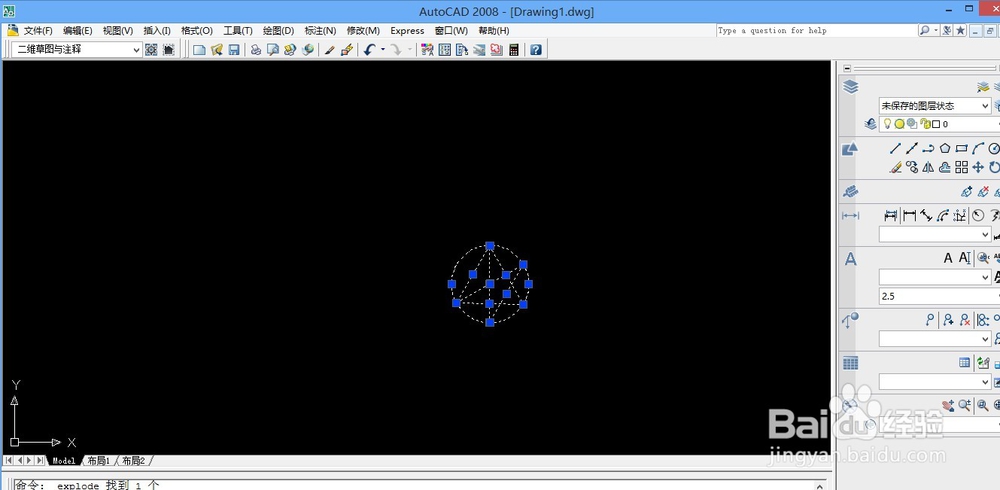Image resolution: width=1000 pixels, height=490 pixels.
Task: Select the Move tool
Action: (978, 167)
